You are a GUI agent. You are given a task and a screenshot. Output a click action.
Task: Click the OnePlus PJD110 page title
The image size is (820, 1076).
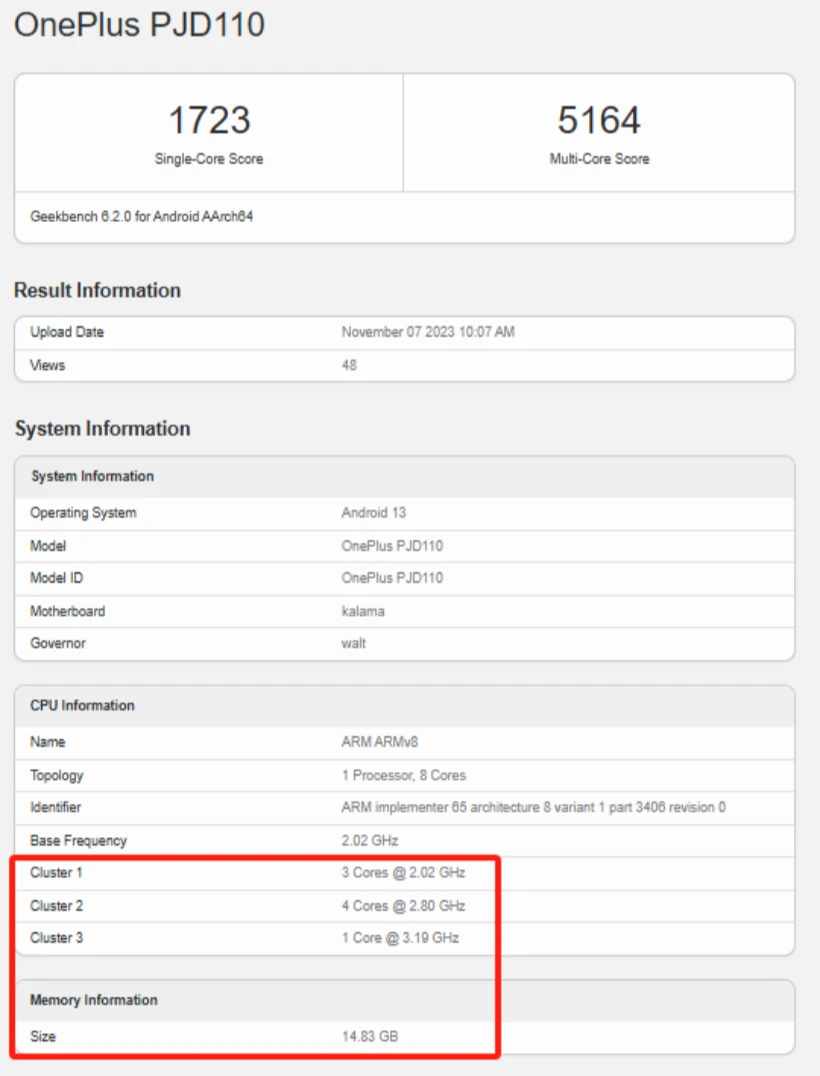pos(139,25)
